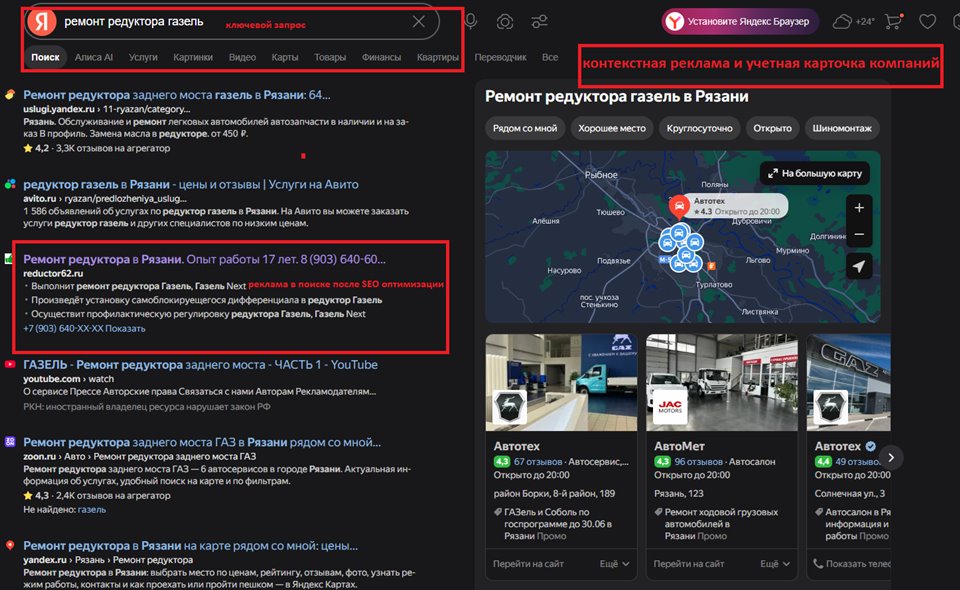
Task: Toggle the Рядом со мной filter
Action: (525, 128)
